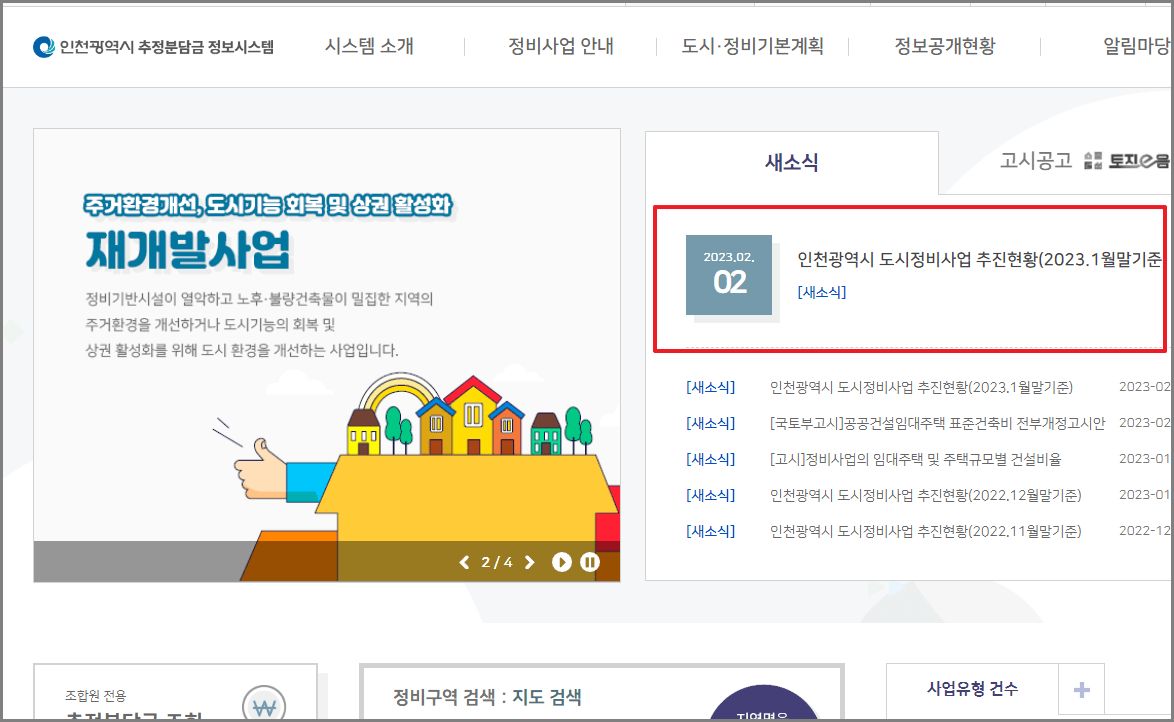The width and height of the screenshot is (1174, 722).
Task: Expand 사업유형 건수 with the plus button
Action: click(x=1080, y=689)
